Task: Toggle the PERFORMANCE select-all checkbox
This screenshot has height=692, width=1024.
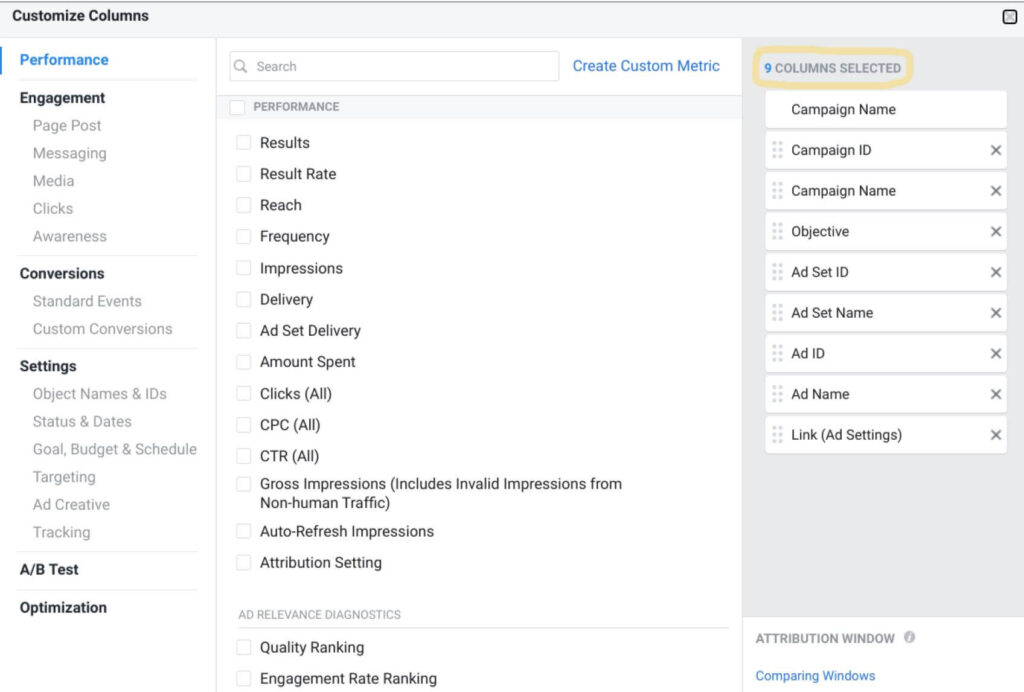Action: click(x=237, y=106)
